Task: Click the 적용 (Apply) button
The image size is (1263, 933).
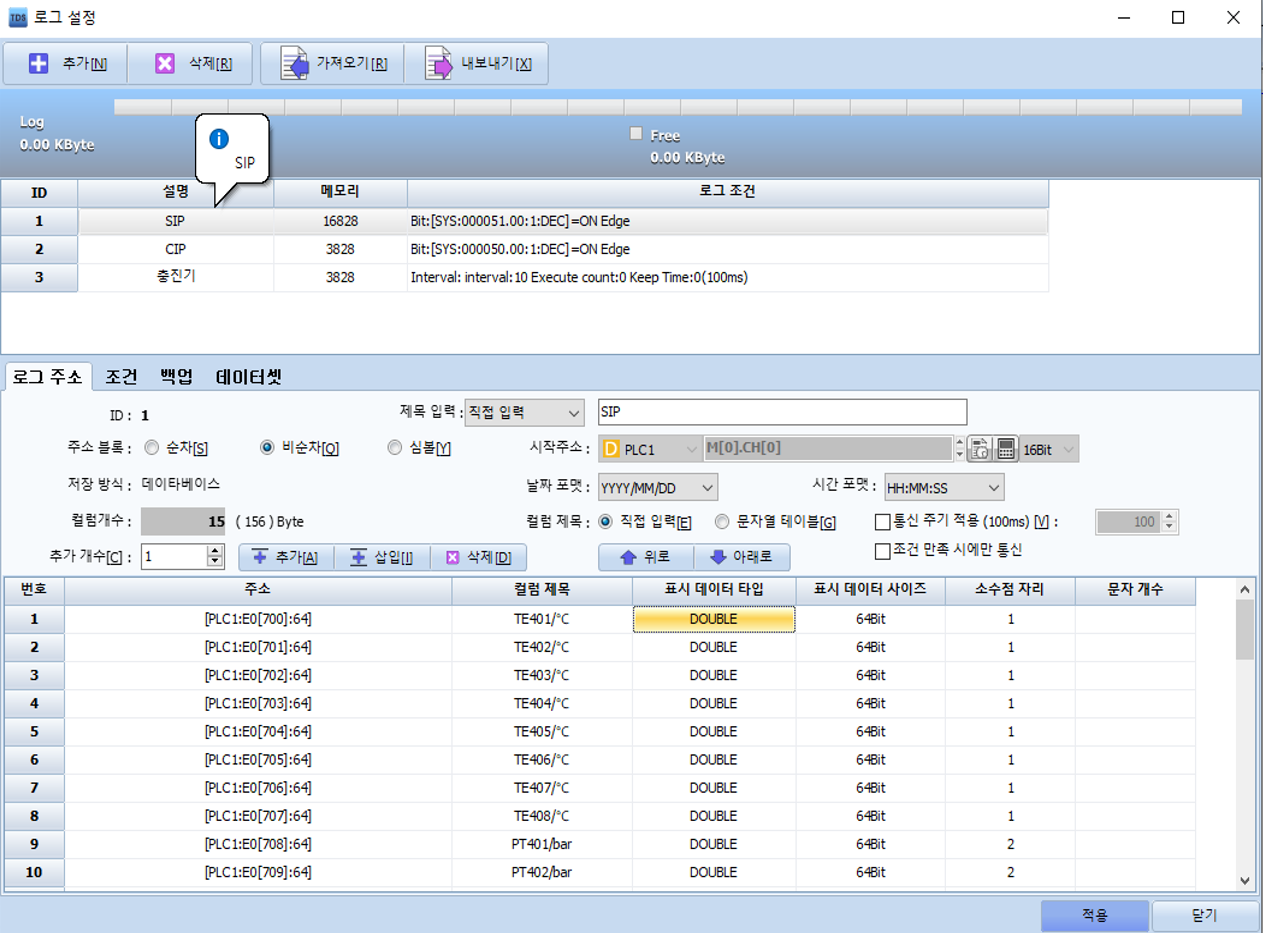Action: click(x=1094, y=915)
